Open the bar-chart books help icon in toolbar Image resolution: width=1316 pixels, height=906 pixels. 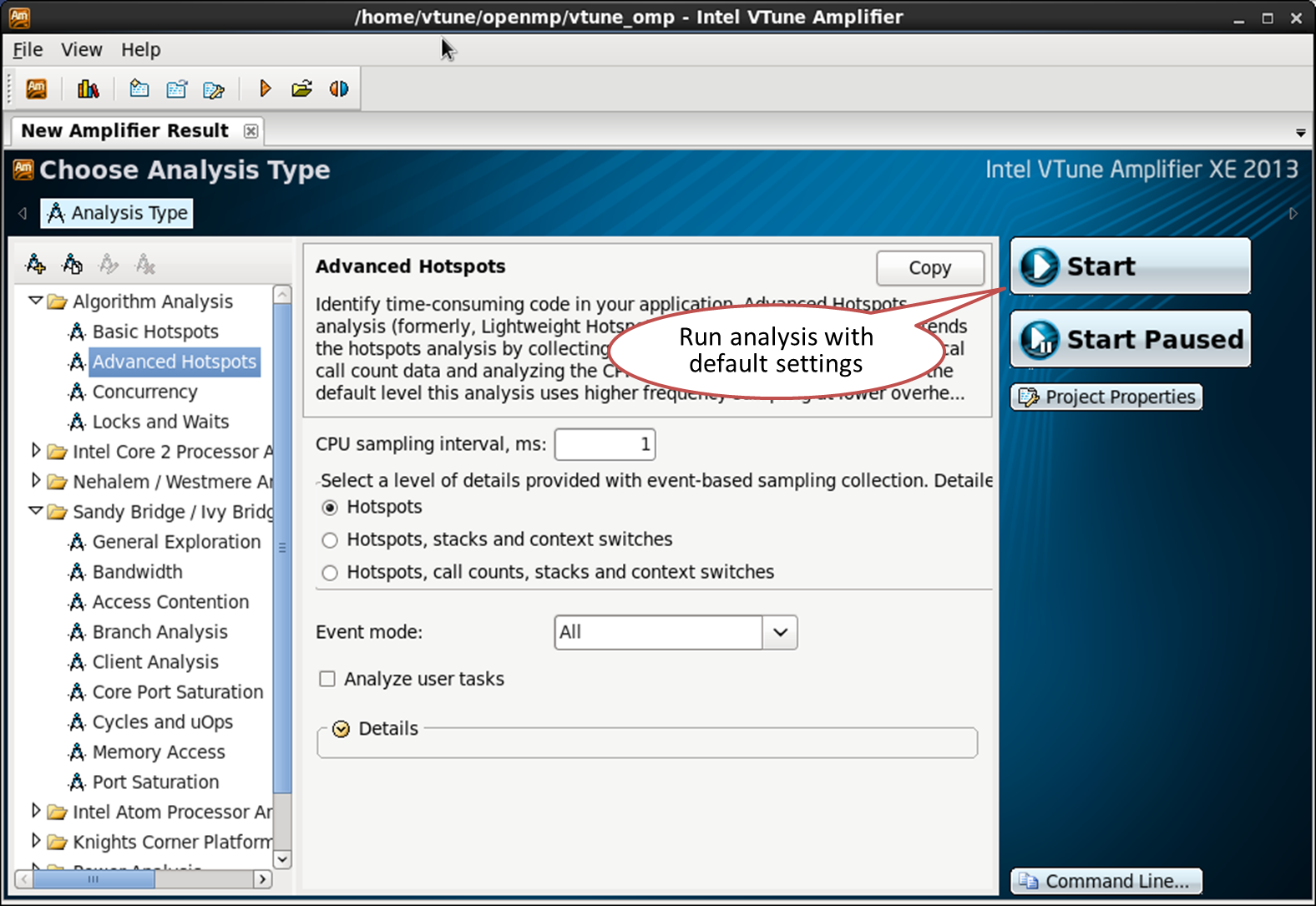click(89, 89)
